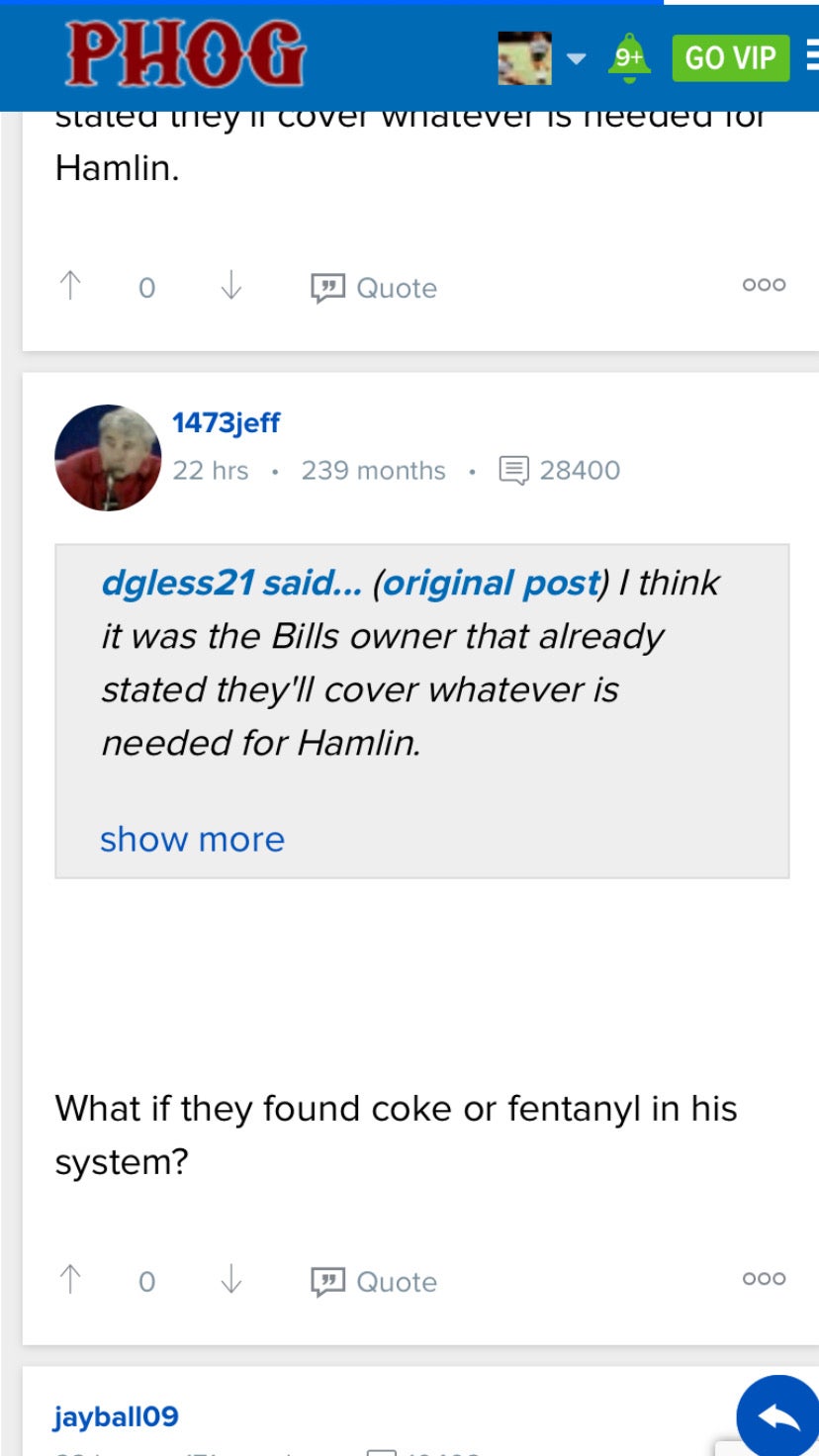Downvote the coke or fentanyl comment
The width and height of the screenshot is (819, 1456).
click(230, 1281)
